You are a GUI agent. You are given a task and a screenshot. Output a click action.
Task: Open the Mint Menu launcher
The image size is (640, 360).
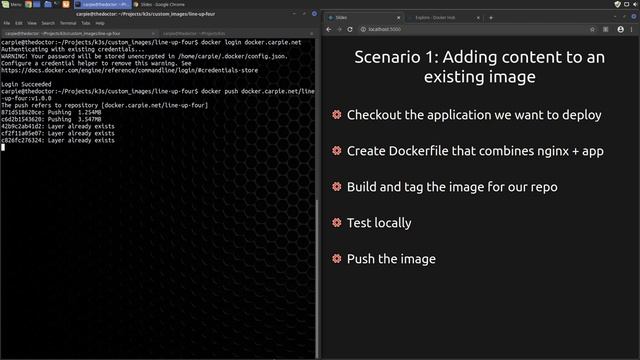click(11, 4)
